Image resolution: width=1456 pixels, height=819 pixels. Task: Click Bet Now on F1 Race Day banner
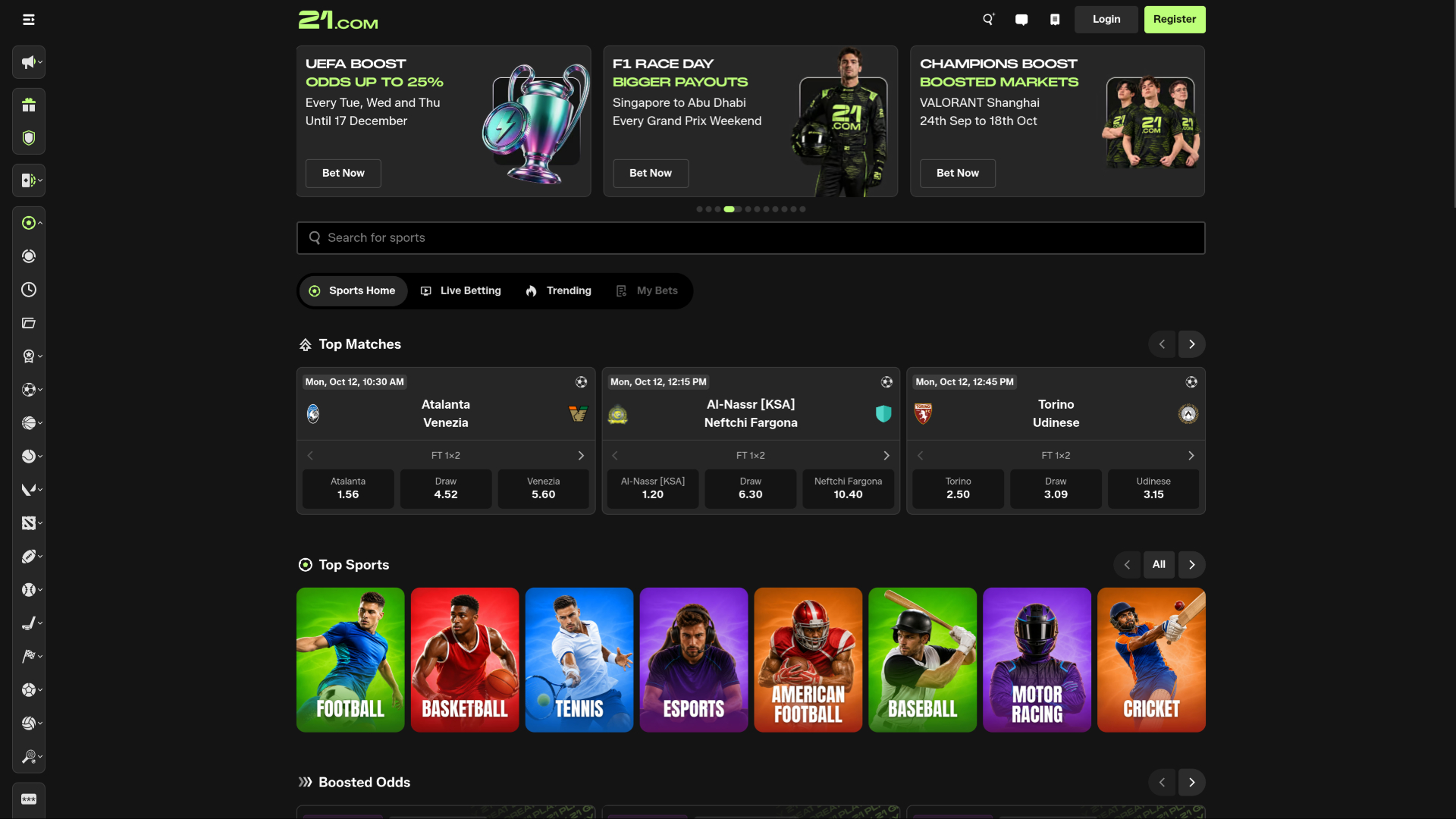(651, 174)
